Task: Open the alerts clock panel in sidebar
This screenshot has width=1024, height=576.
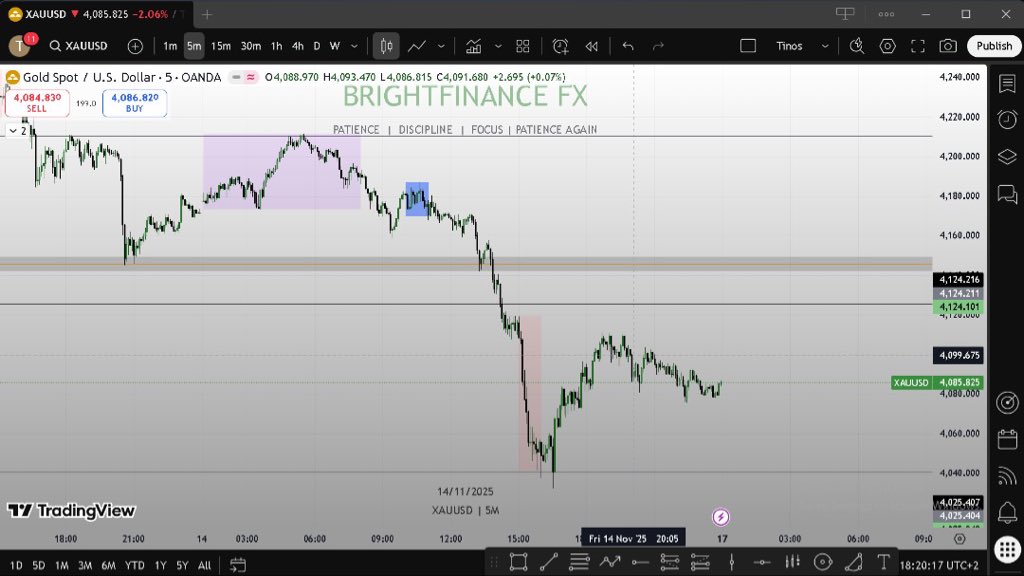Action: [1007, 120]
